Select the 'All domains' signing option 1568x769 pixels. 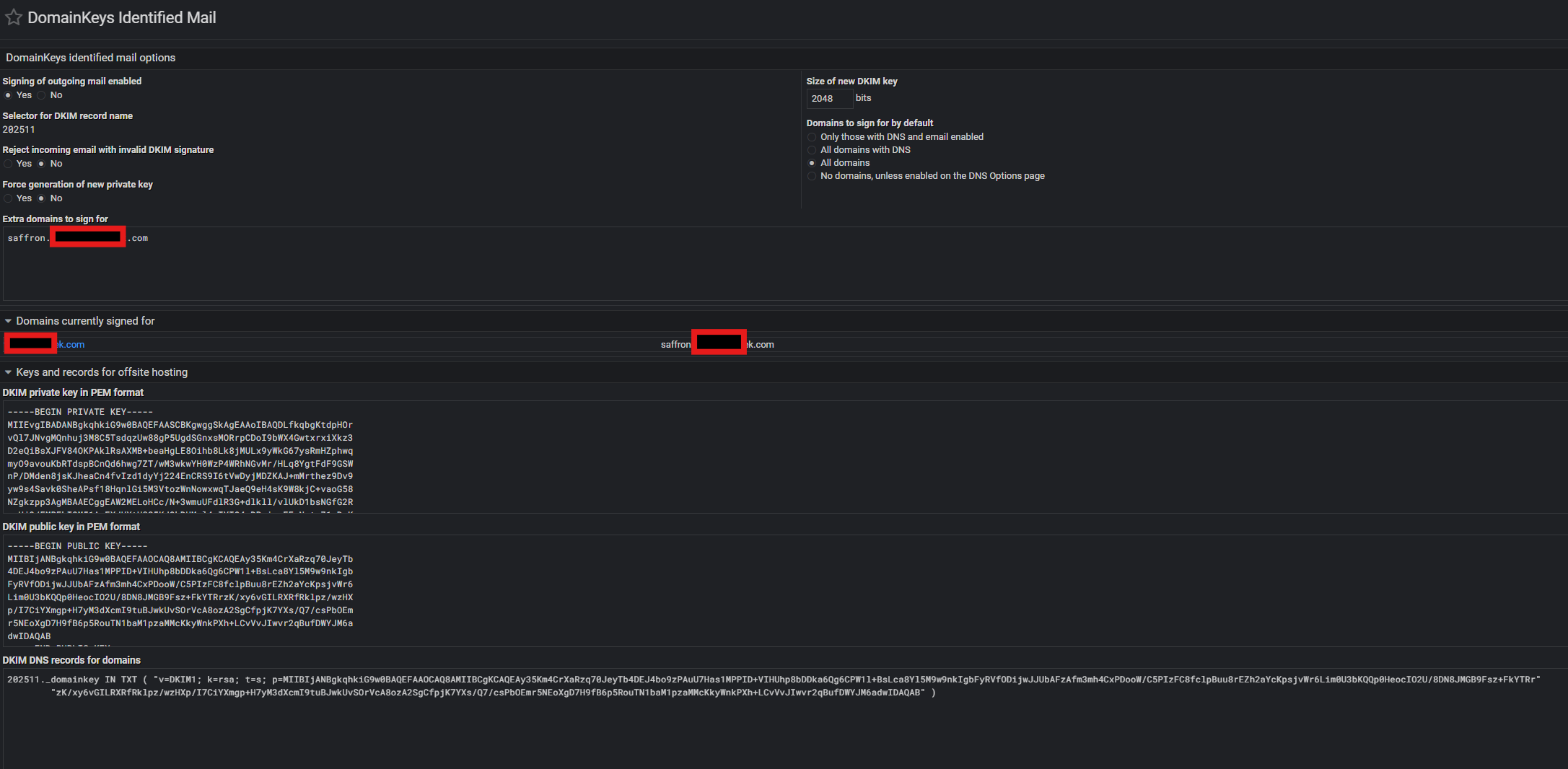(812, 163)
